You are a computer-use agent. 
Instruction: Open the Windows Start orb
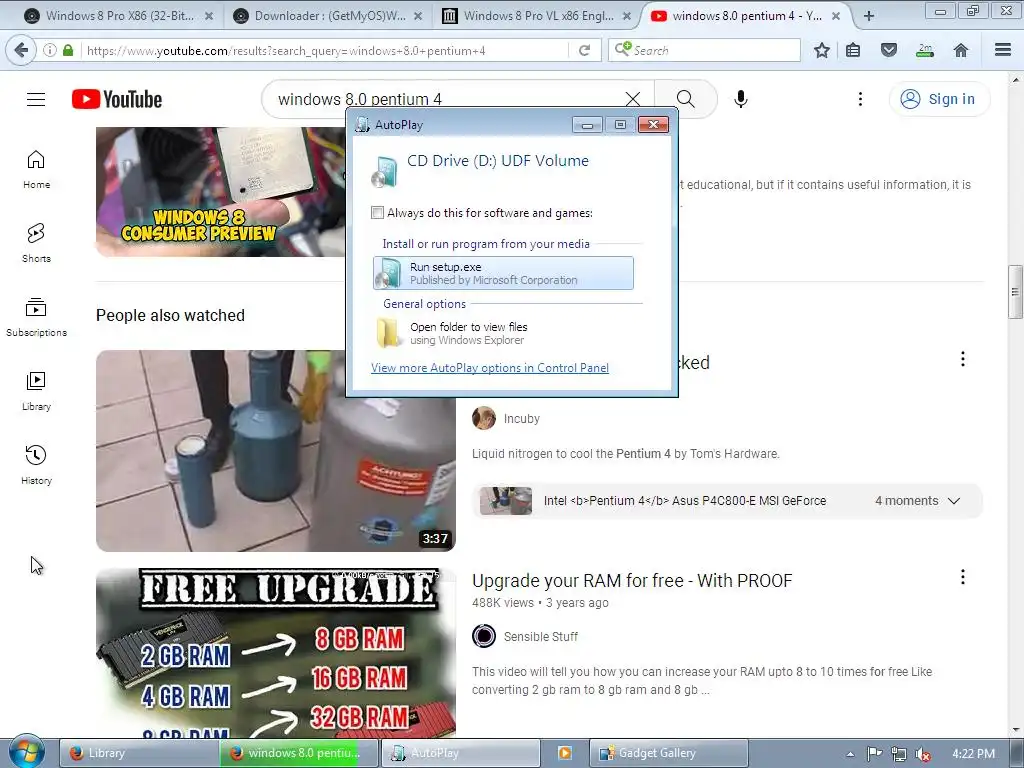point(25,751)
